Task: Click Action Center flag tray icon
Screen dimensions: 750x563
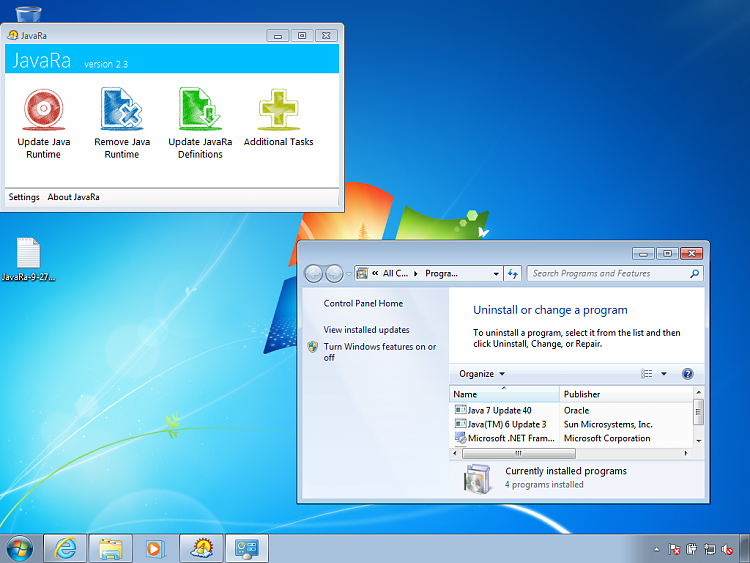Action: 674,550
